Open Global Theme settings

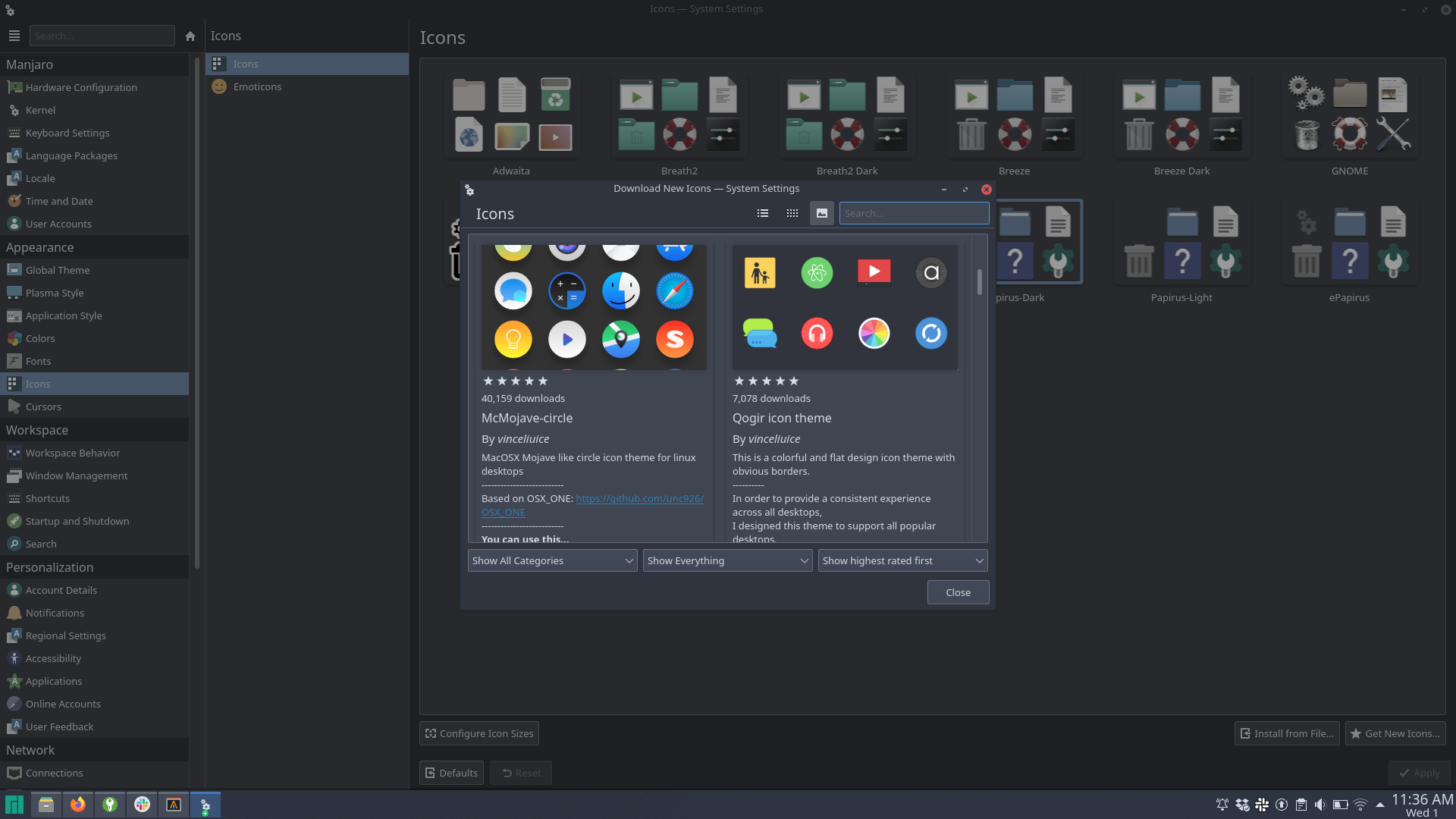58,271
